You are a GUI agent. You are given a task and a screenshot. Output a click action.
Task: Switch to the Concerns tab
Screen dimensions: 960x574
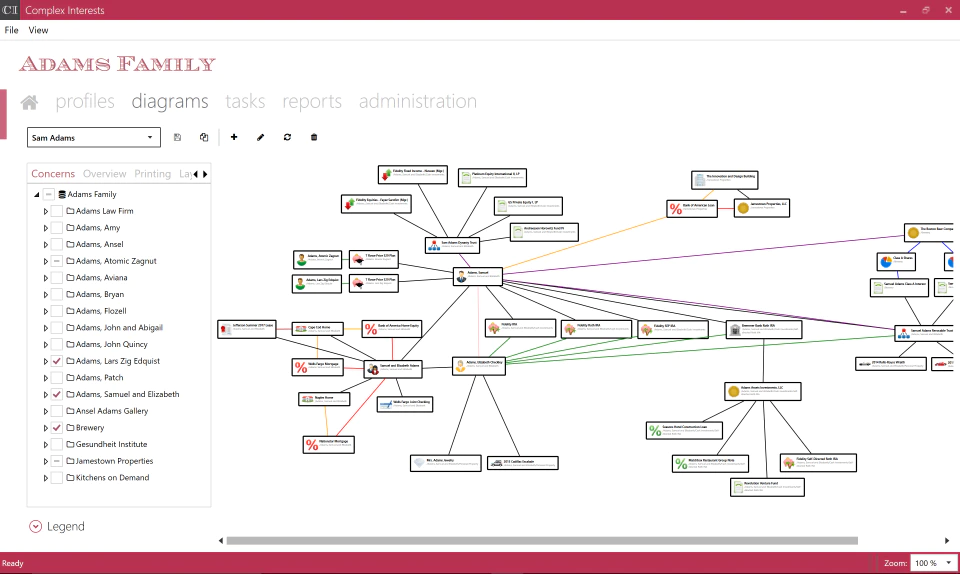[x=53, y=174]
